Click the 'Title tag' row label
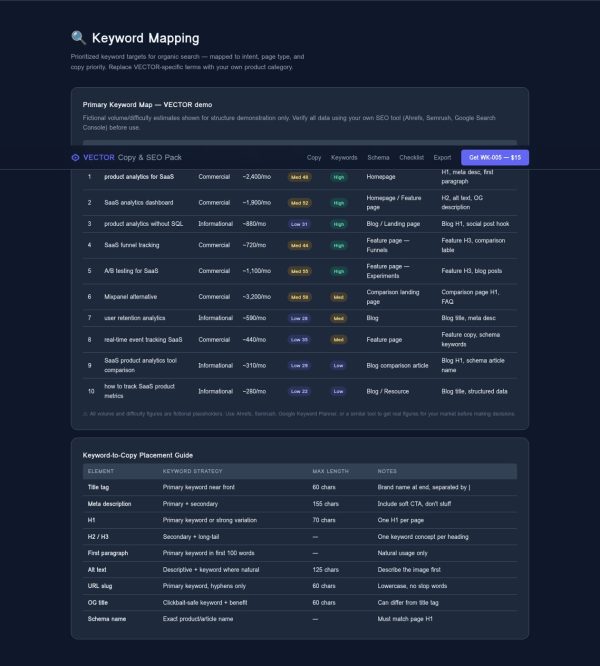The height and width of the screenshot is (666, 600). 98,487
